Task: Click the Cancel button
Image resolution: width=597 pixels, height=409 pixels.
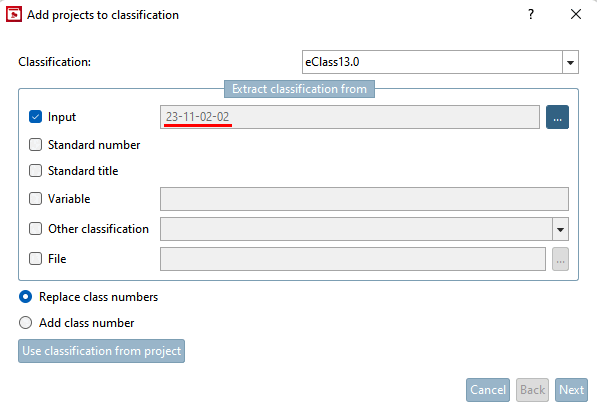Action: (488, 390)
